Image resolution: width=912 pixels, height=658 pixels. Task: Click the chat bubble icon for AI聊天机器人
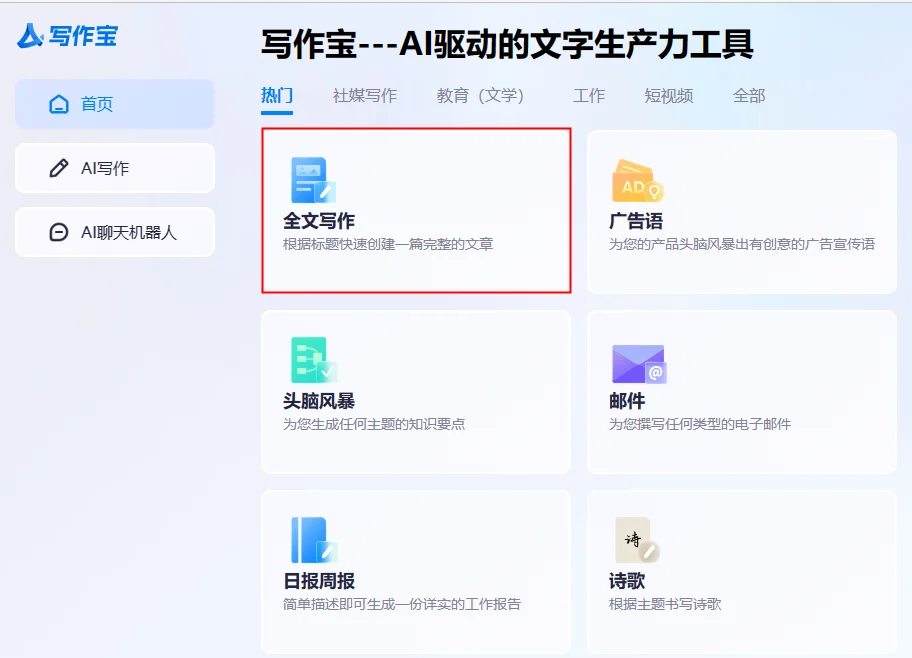(x=59, y=232)
